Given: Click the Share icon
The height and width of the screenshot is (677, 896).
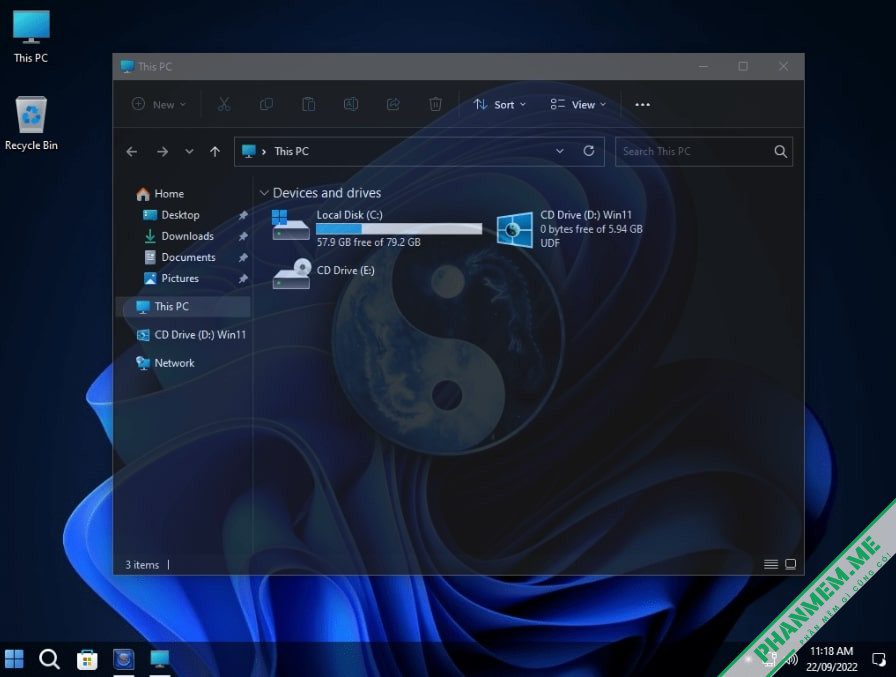Looking at the screenshot, I should pyautogui.click(x=393, y=105).
